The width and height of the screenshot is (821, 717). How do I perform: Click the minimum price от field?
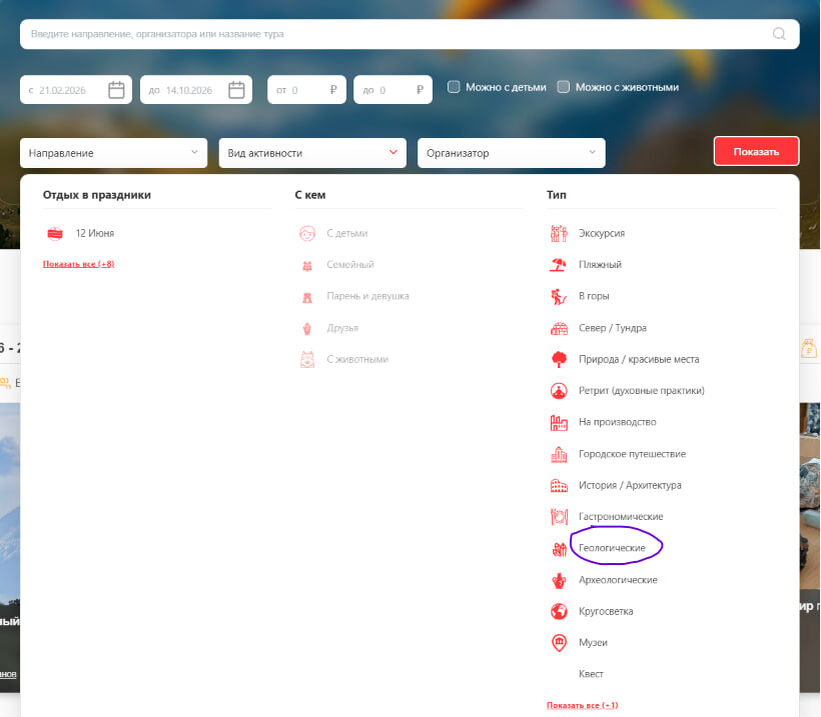tap(306, 90)
